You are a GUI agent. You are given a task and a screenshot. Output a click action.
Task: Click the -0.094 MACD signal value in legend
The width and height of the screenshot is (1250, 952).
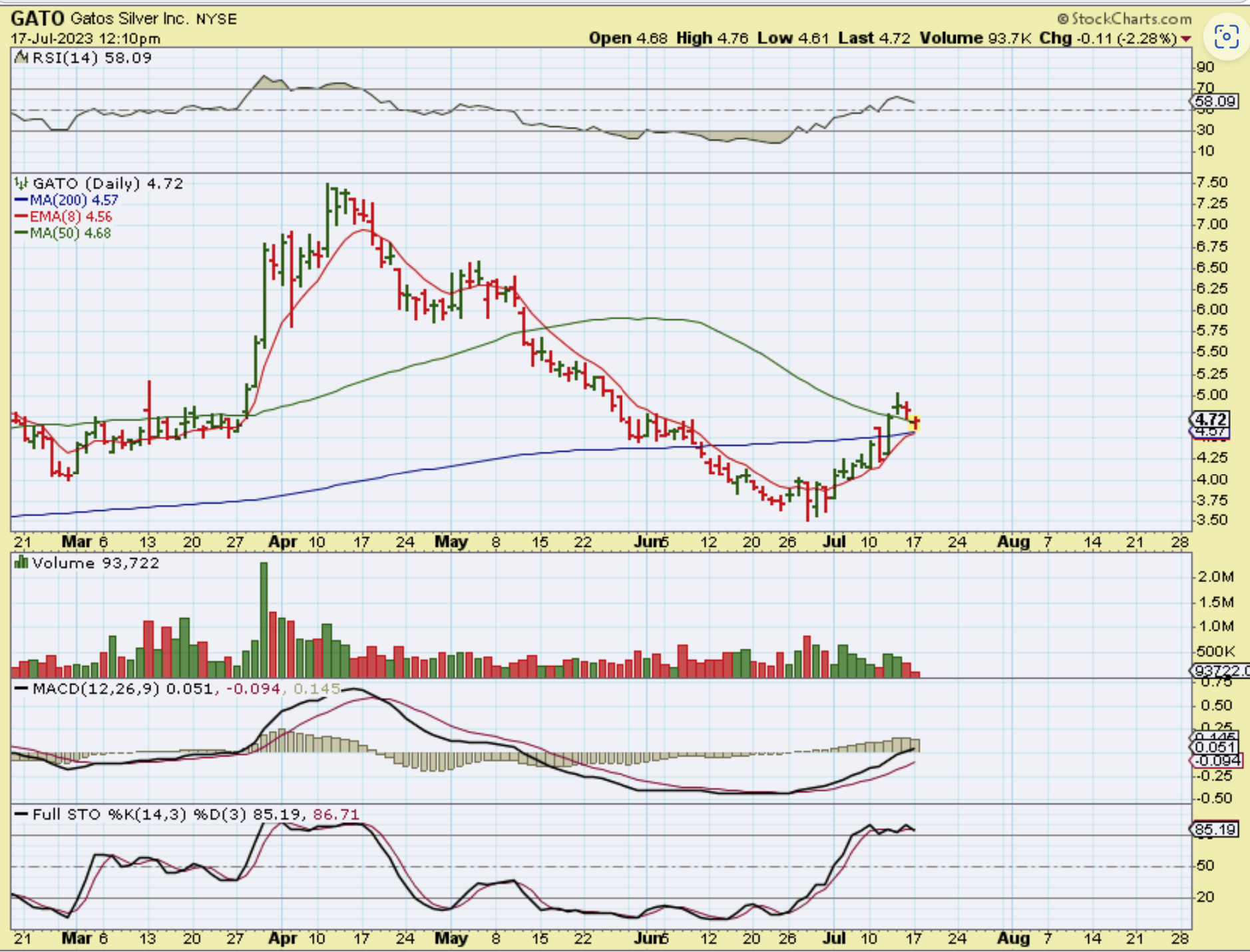click(254, 689)
